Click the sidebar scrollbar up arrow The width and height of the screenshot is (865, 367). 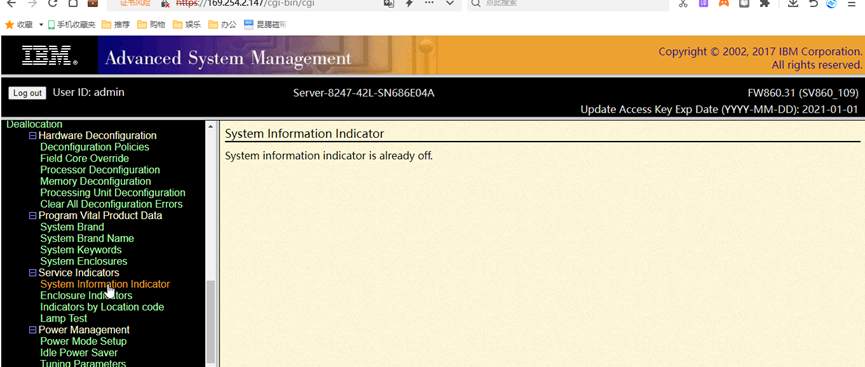210,126
